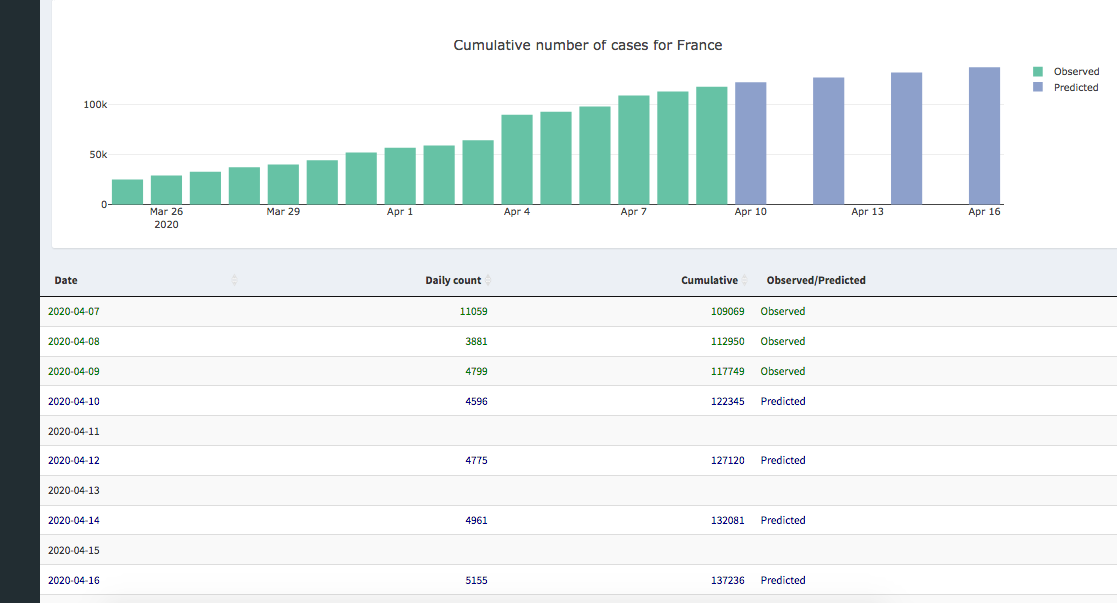Sort table by the Date column arrows
This screenshot has width=1117, height=603.
click(x=234, y=281)
